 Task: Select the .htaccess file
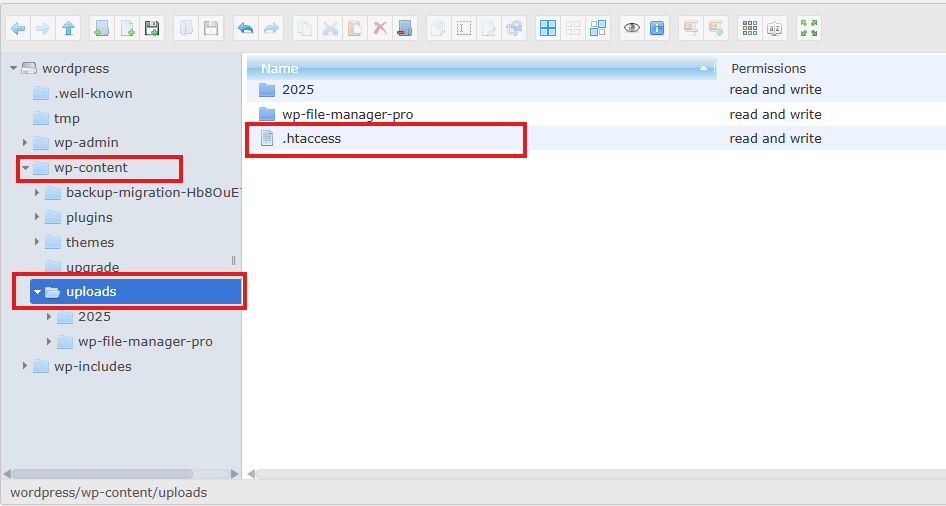click(311, 139)
